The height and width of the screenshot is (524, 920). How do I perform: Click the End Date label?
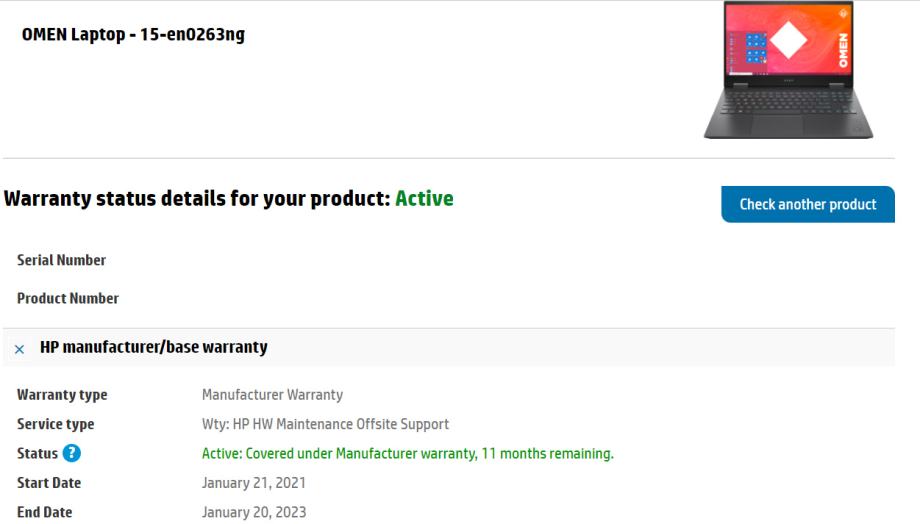coord(44,512)
